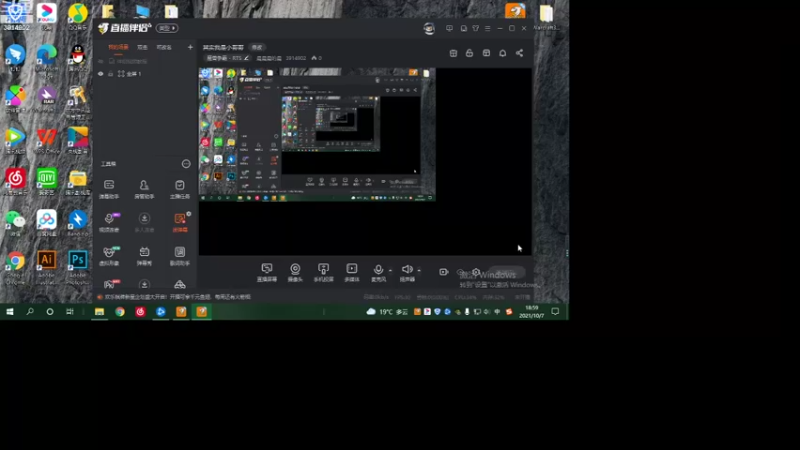Click the 修改 button beside stream title
Image resolution: width=800 pixels, height=450 pixels.
[257, 47]
